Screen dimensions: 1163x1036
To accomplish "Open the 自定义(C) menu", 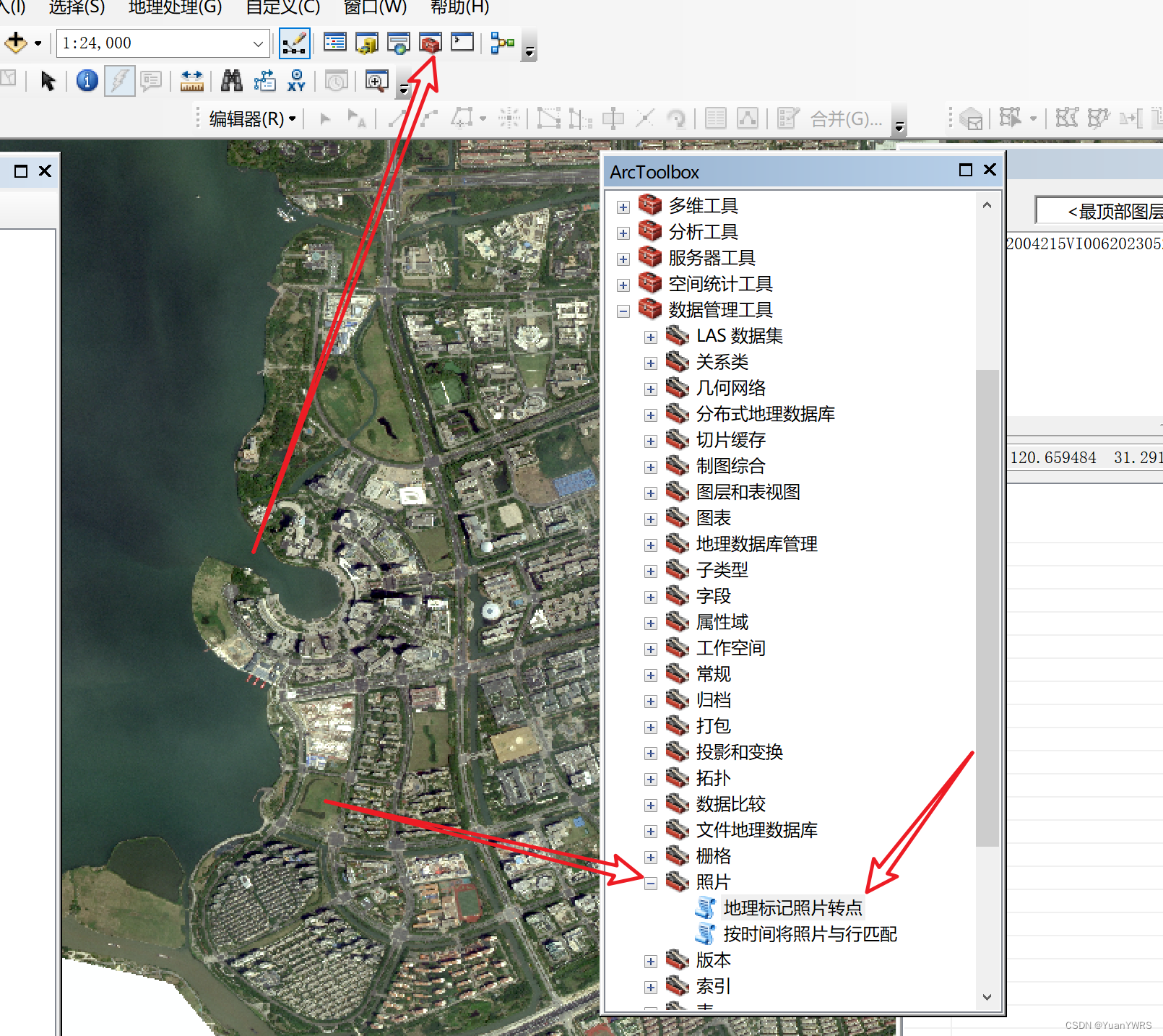I will coord(282,7).
